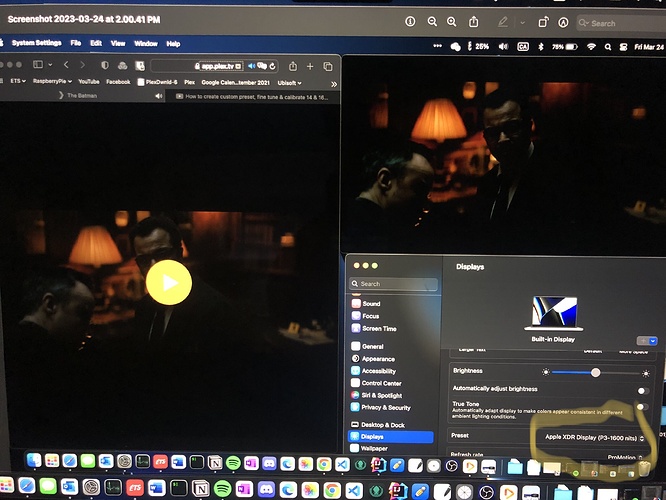Reload the app.plex.tv page
Screen dimensions: 666x500
click(x=272, y=66)
